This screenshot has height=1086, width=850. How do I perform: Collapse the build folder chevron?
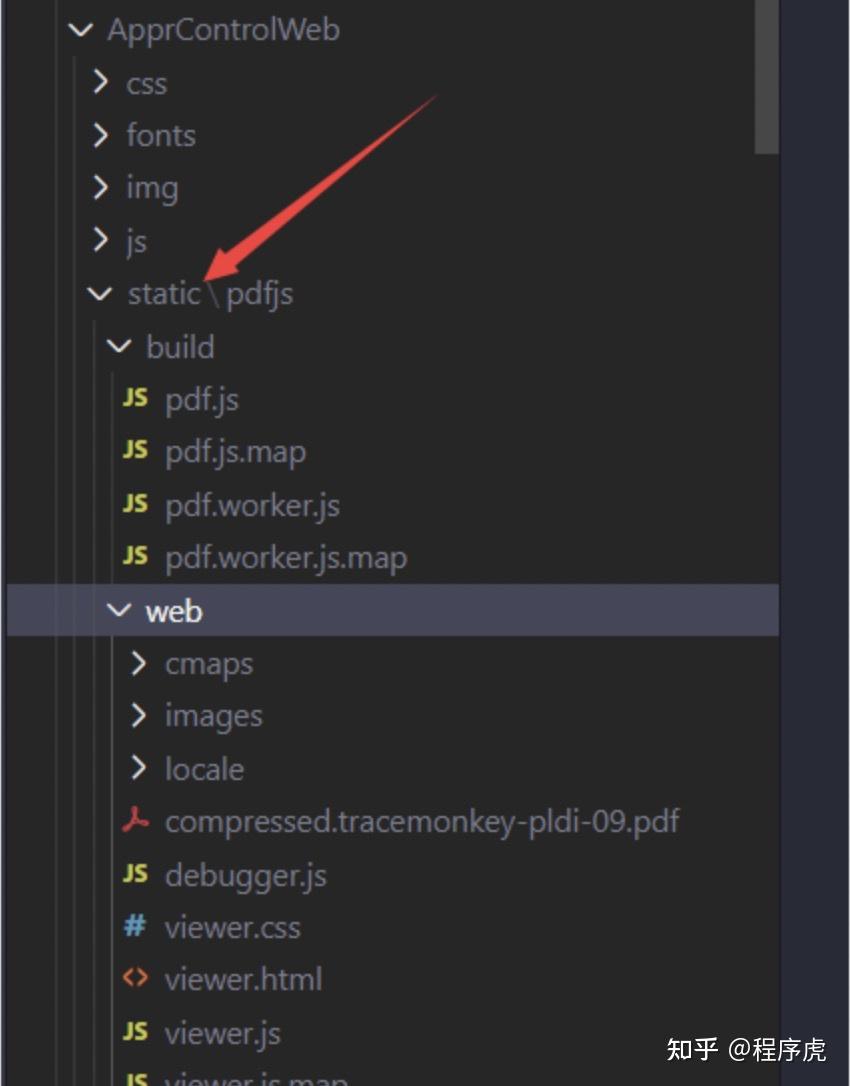point(119,346)
